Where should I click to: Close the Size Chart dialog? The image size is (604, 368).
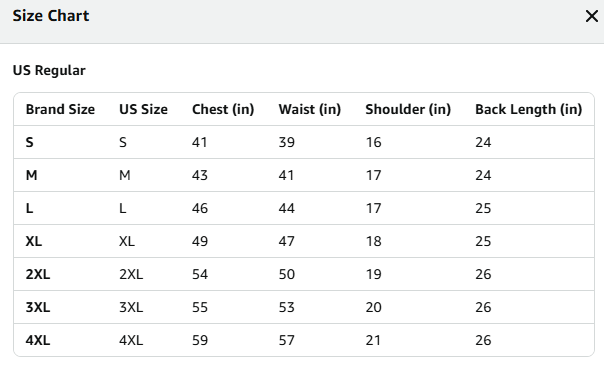coord(592,16)
